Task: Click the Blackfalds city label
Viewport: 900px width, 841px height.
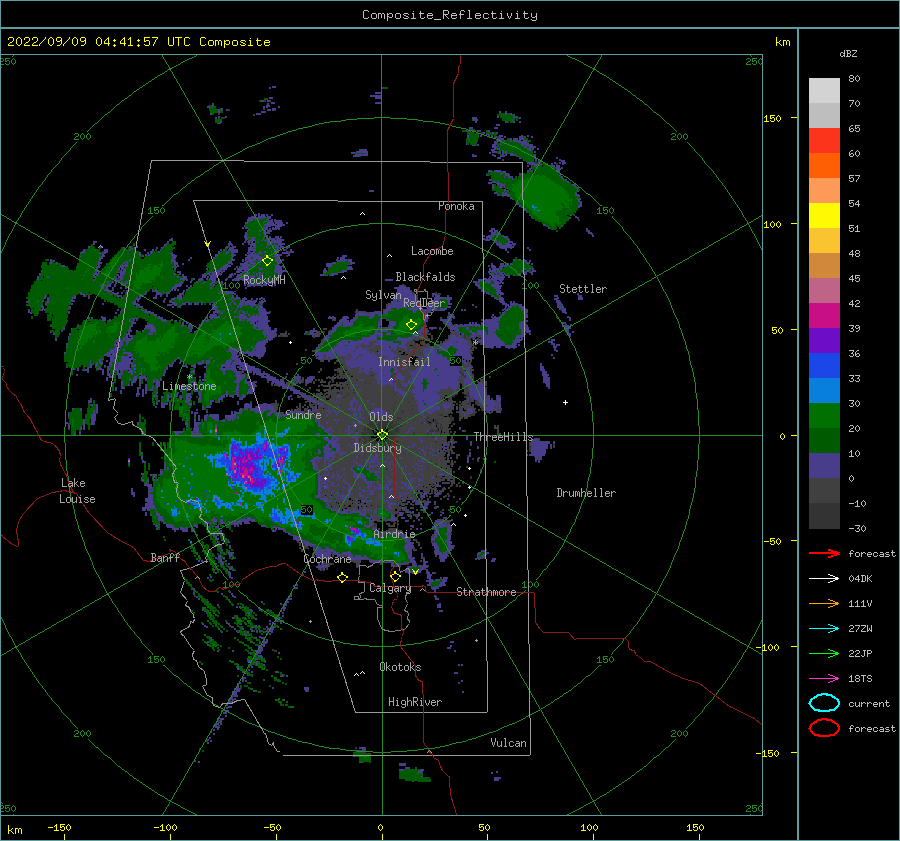Action: pyautogui.click(x=425, y=277)
